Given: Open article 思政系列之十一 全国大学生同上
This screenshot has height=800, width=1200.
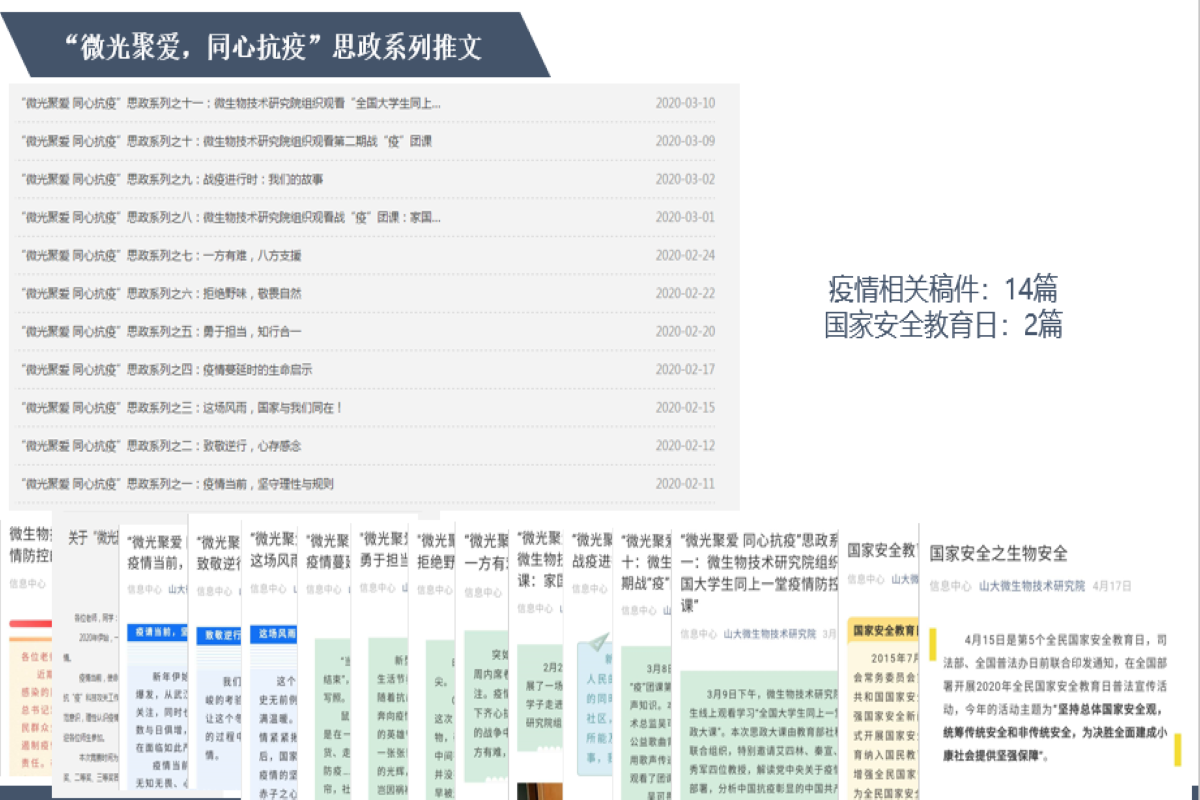Looking at the screenshot, I should tap(230, 103).
